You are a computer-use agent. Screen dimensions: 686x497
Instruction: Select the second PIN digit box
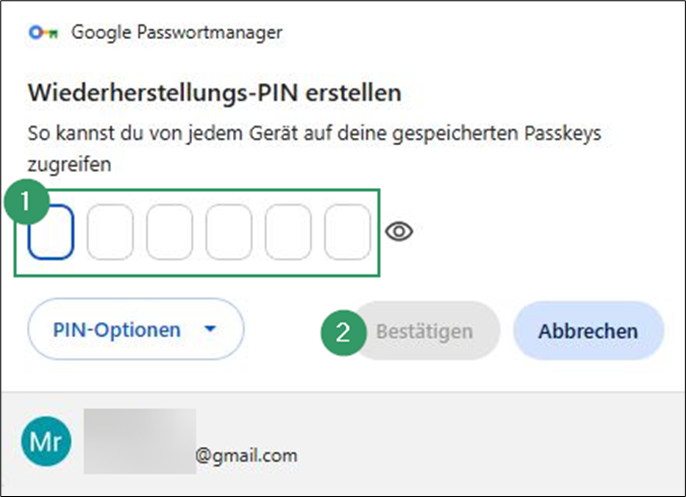tap(110, 232)
